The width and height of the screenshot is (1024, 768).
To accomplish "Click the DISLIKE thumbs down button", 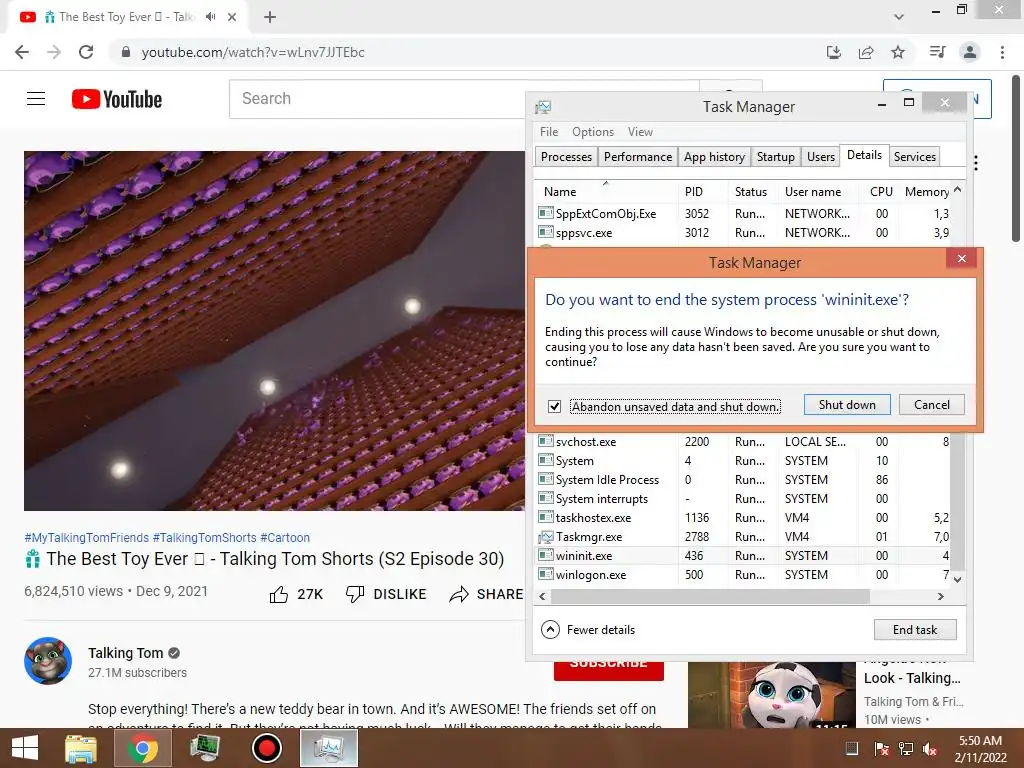I will point(386,594).
